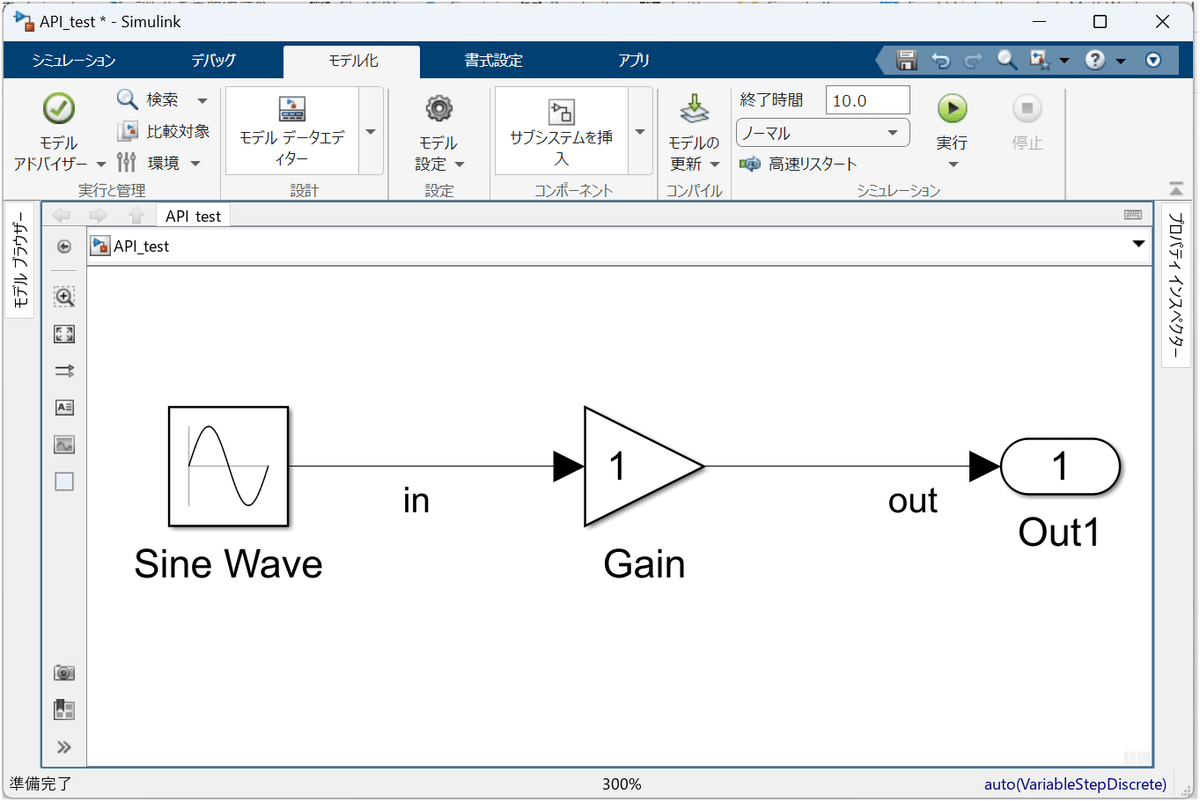Click the undo arrow in the quick access toolbar

click(940, 60)
